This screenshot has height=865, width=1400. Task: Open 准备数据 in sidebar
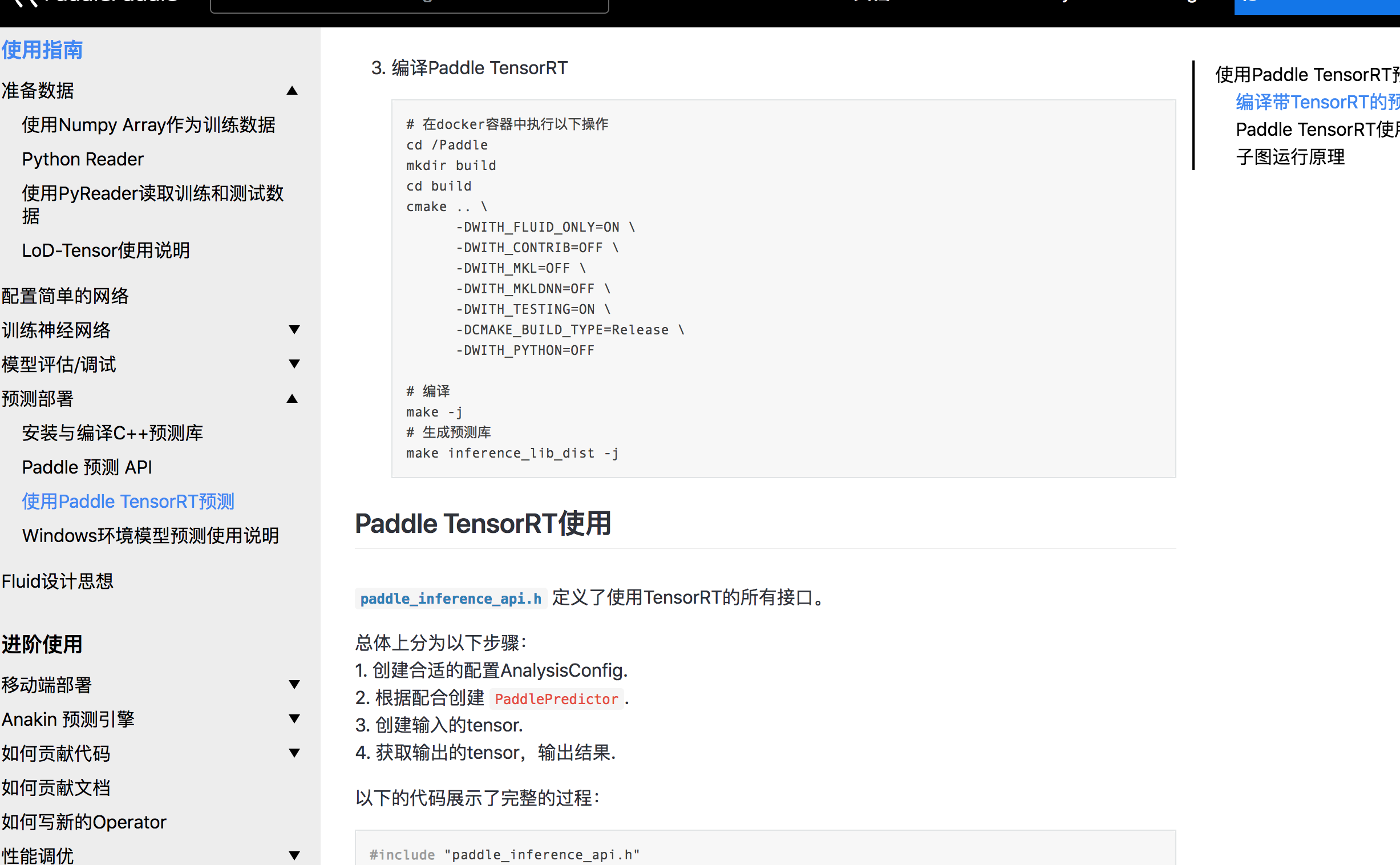click(38, 90)
